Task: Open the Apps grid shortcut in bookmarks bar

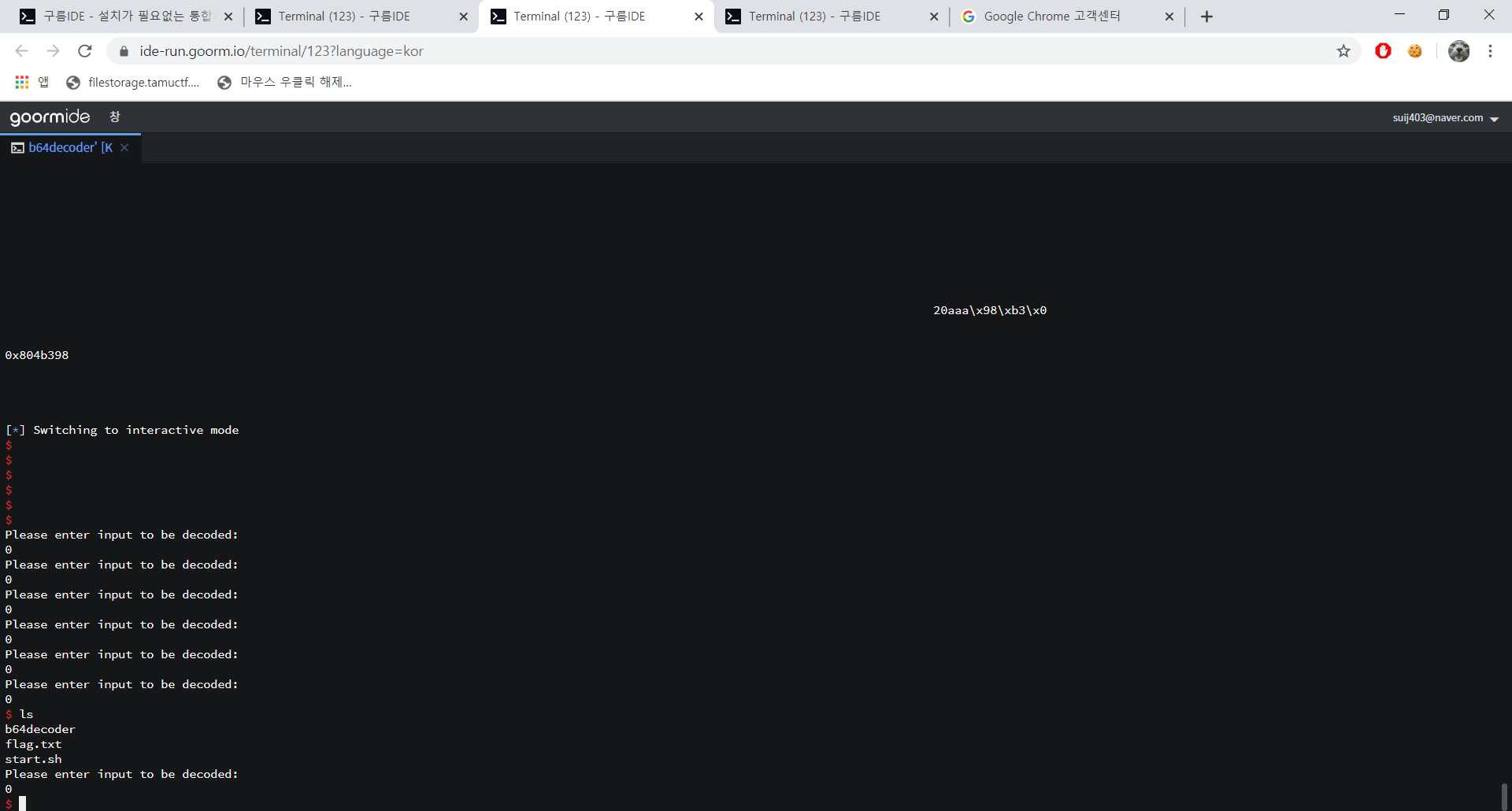Action: pyautogui.click(x=22, y=82)
